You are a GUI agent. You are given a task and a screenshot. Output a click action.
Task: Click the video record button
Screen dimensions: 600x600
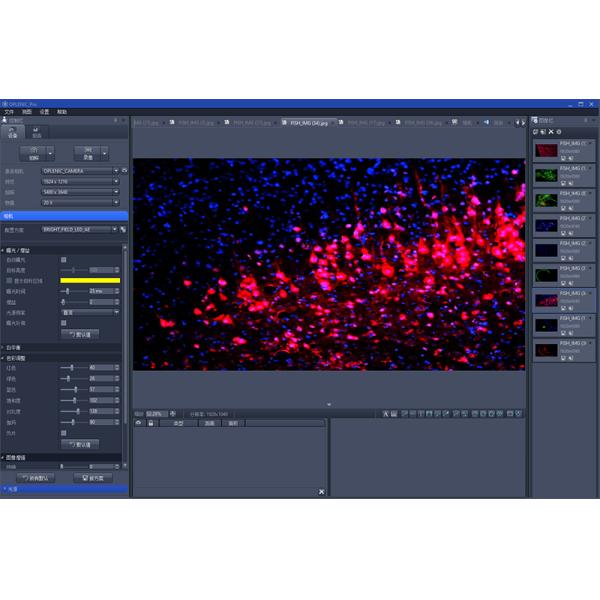tap(88, 153)
